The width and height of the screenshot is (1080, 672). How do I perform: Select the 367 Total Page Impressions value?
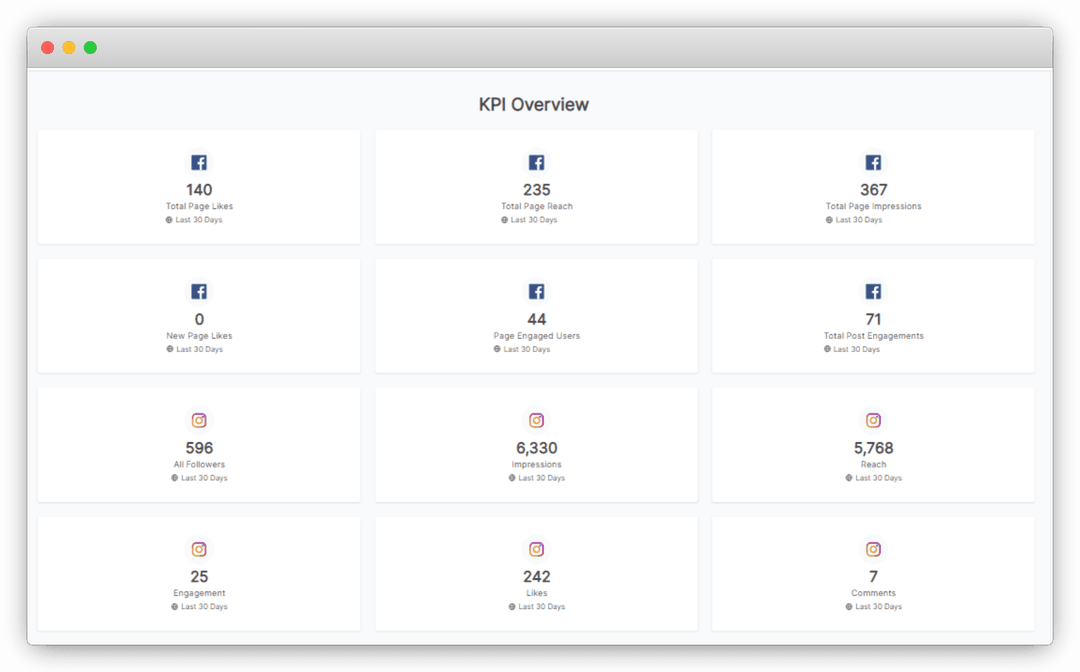tap(873, 189)
